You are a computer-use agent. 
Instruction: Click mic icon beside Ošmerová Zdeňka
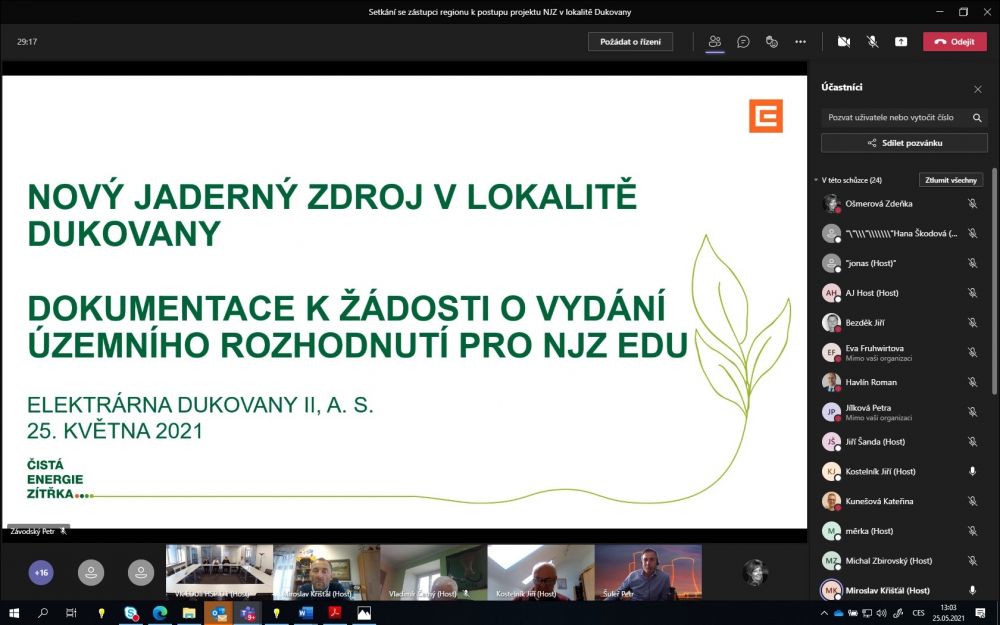(x=973, y=203)
